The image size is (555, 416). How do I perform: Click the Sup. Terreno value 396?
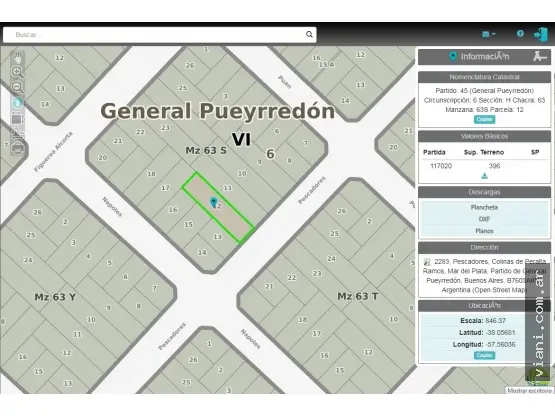[x=494, y=166]
